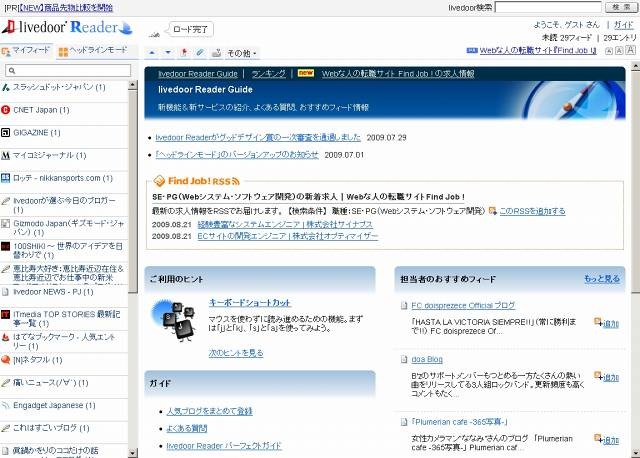The height and width of the screenshot is (458, 640).
Task: Click the sidebar scrollbar up arrow
Action: [133, 85]
